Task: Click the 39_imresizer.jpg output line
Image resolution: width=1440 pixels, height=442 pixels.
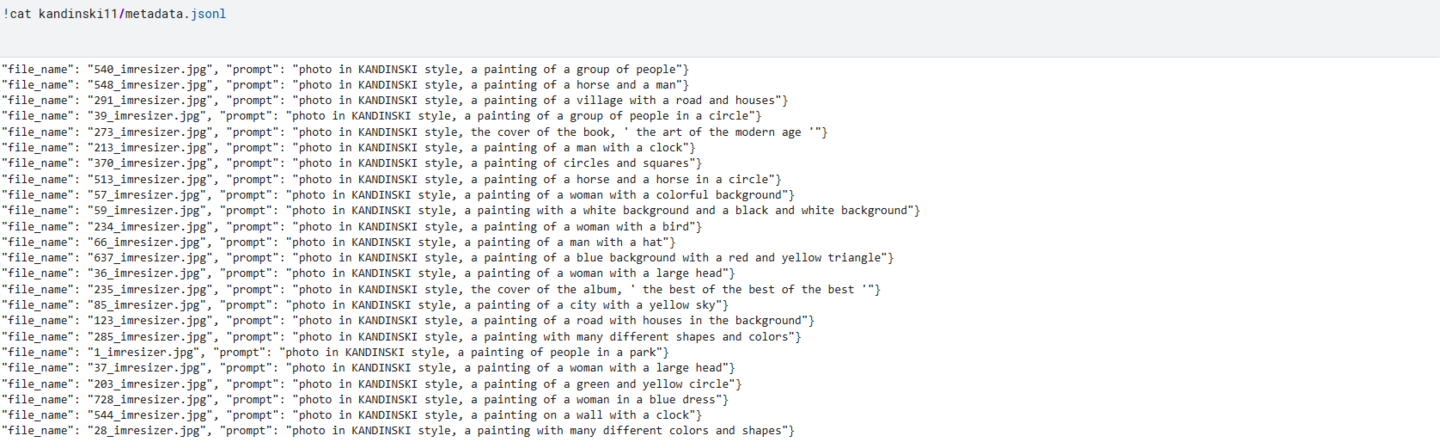Action: point(380,116)
